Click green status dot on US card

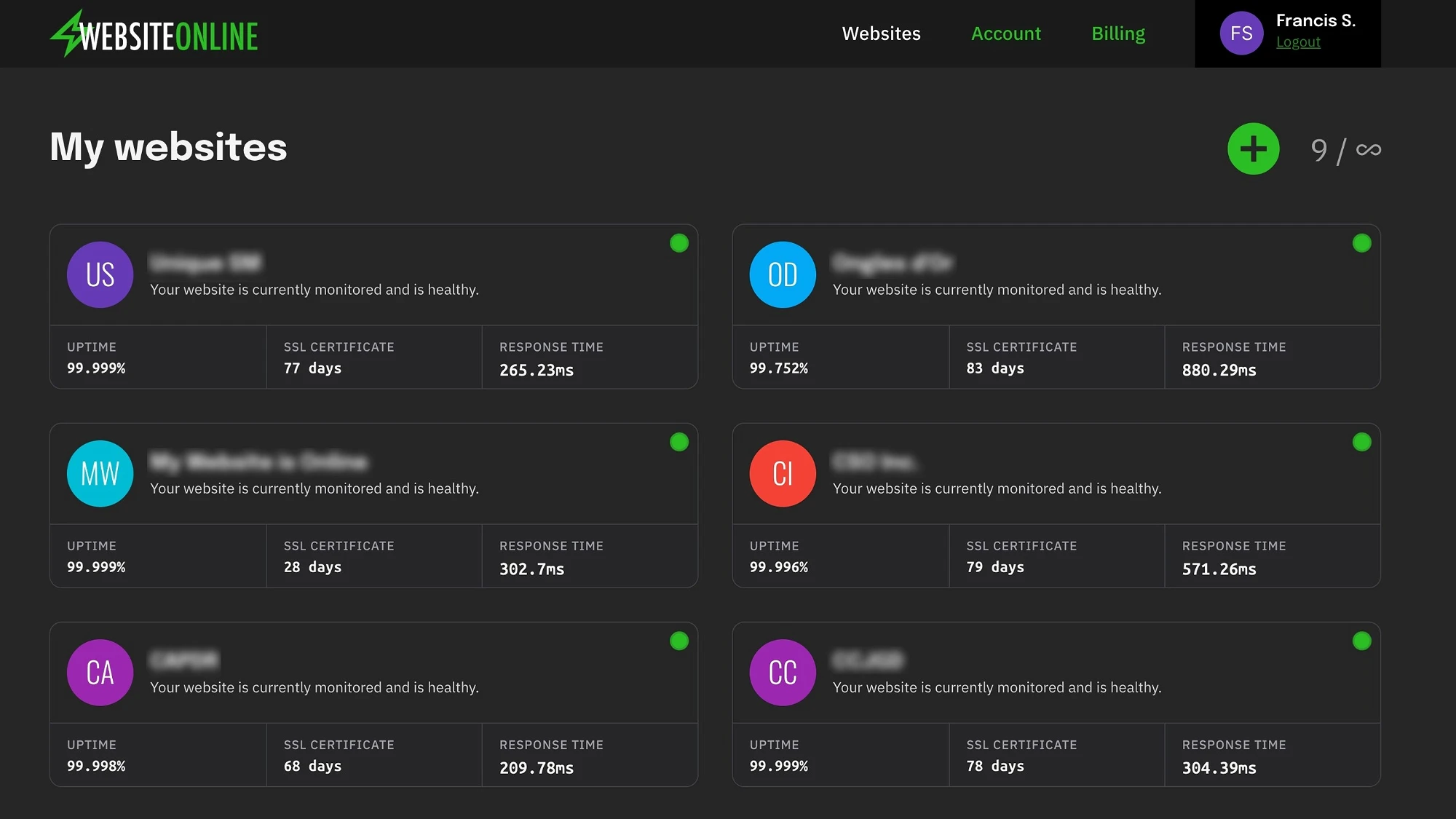pos(678,243)
